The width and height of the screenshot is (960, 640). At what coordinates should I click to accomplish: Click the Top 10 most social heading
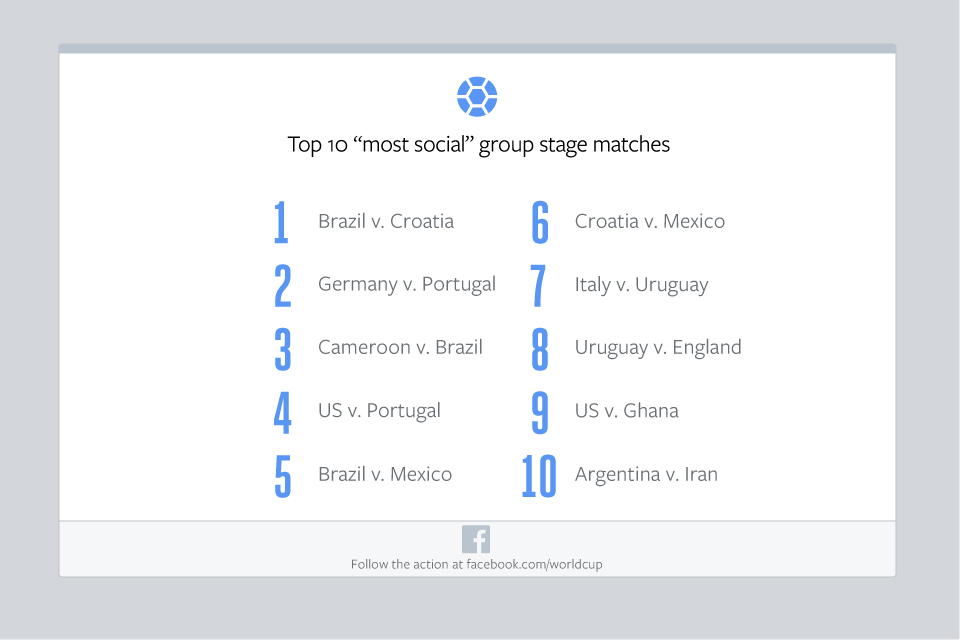click(478, 144)
